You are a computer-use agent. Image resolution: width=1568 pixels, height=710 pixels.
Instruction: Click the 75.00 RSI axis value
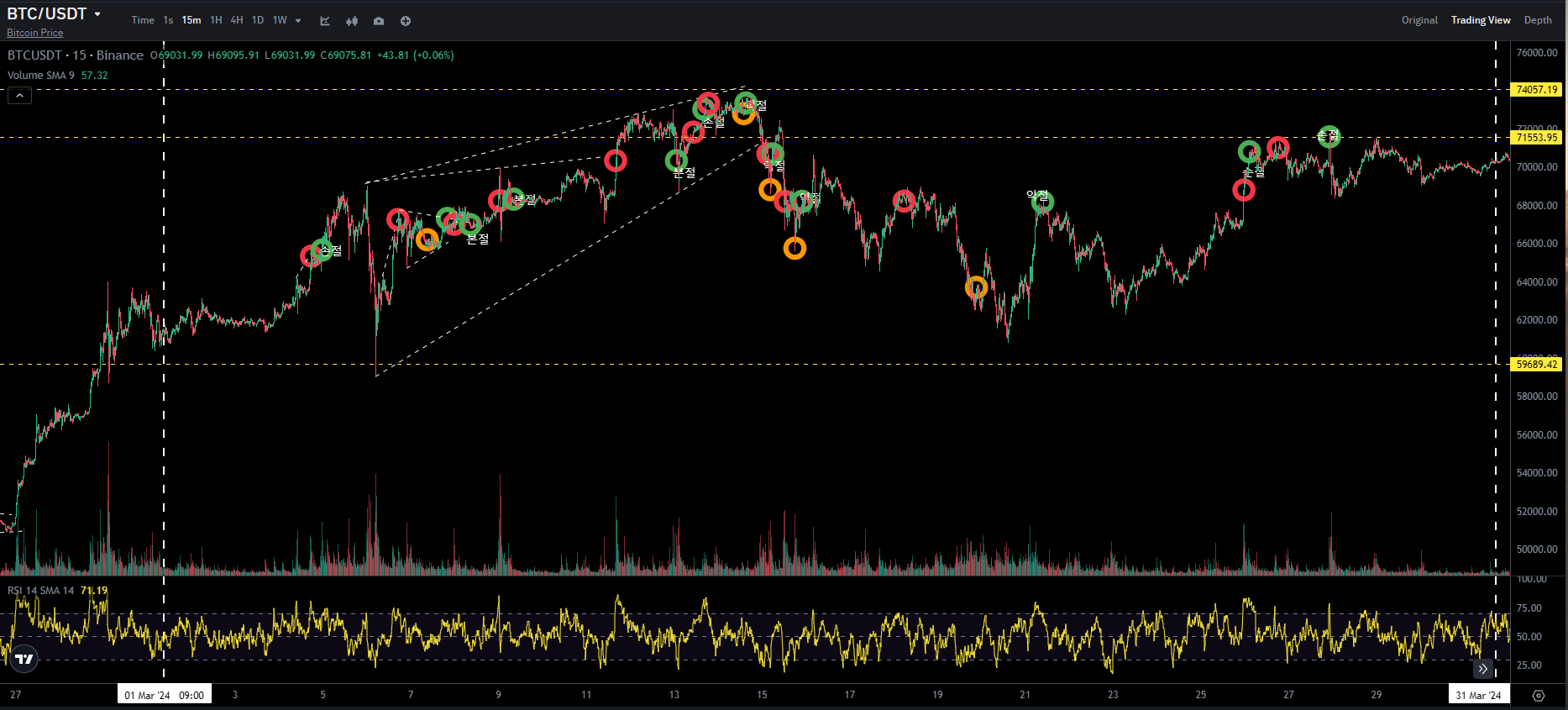coord(1529,608)
